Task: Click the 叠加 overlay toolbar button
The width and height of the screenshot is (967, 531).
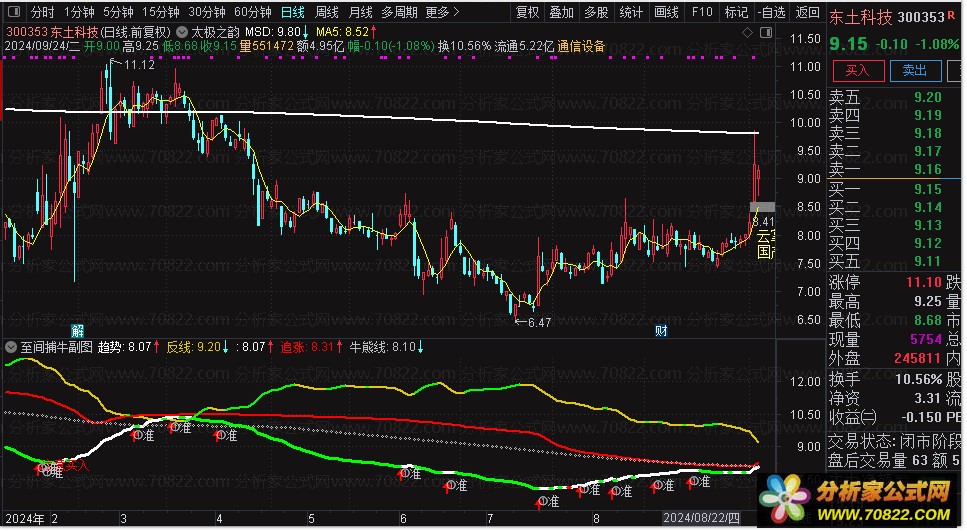Action: pyautogui.click(x=562, y=12)
